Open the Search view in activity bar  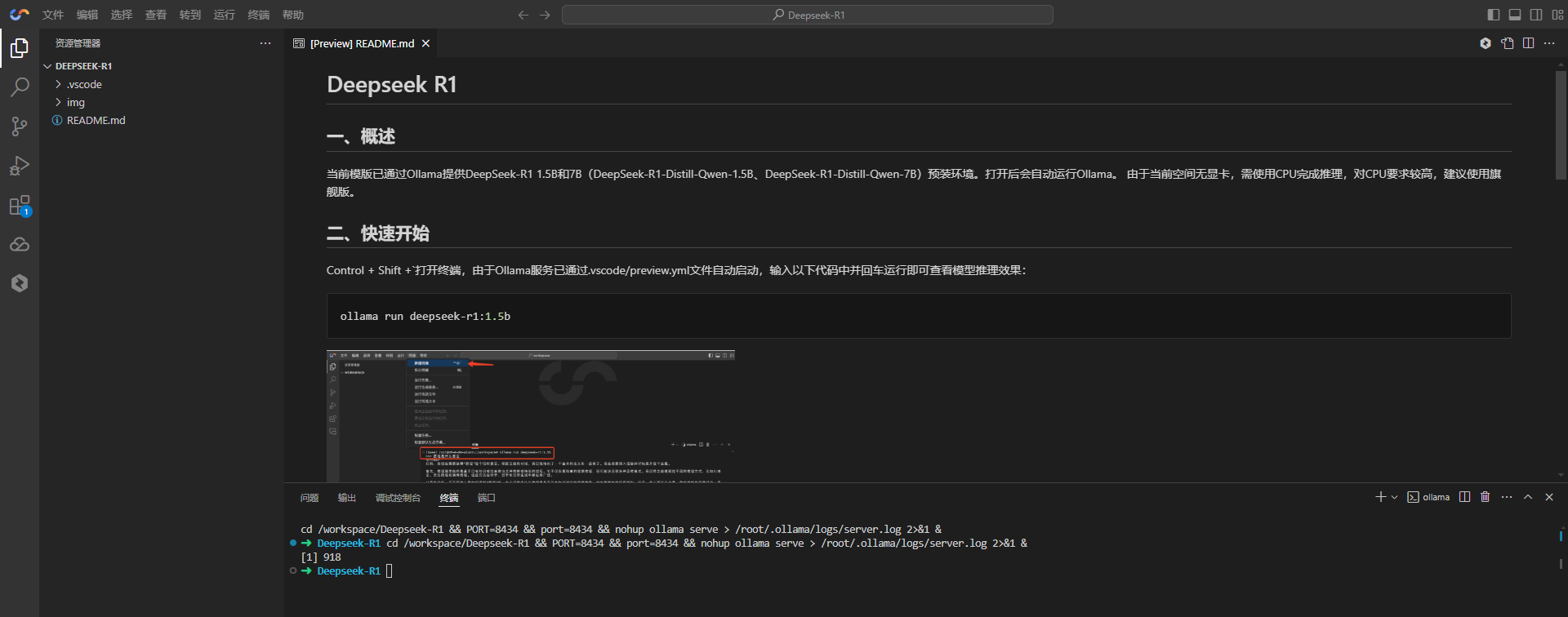coord(20,87)
